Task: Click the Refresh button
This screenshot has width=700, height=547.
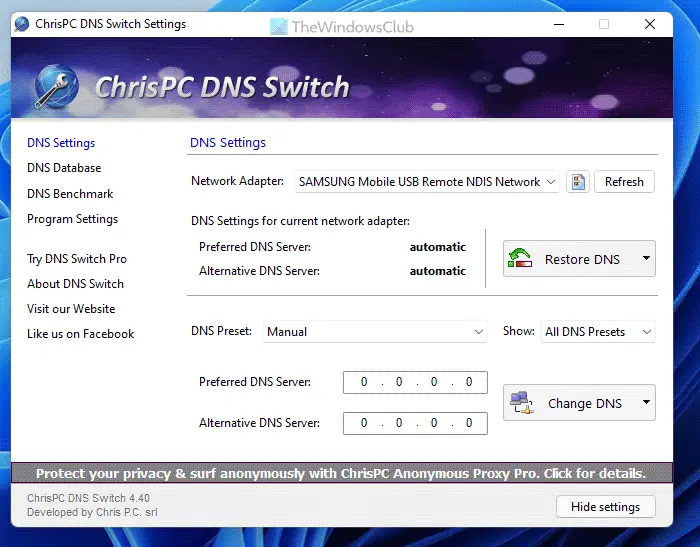Action: point(624,182)
